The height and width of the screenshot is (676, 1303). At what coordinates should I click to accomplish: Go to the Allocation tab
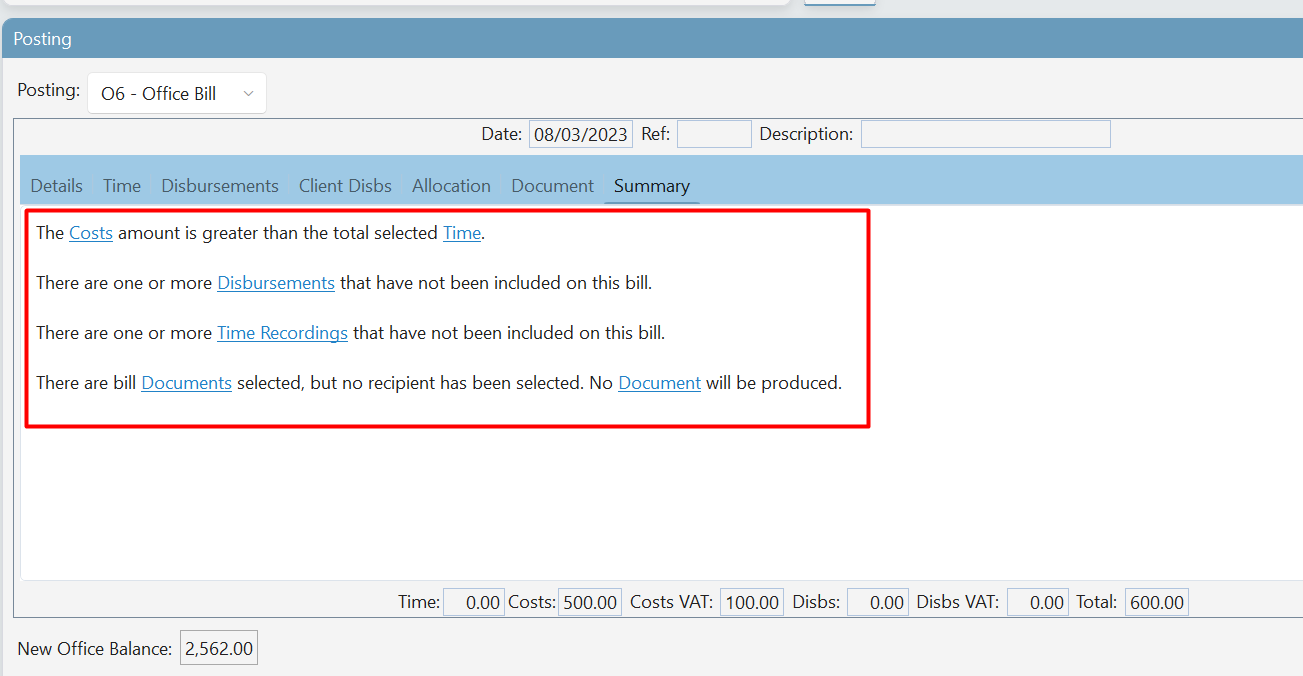(x=452, y=186)
